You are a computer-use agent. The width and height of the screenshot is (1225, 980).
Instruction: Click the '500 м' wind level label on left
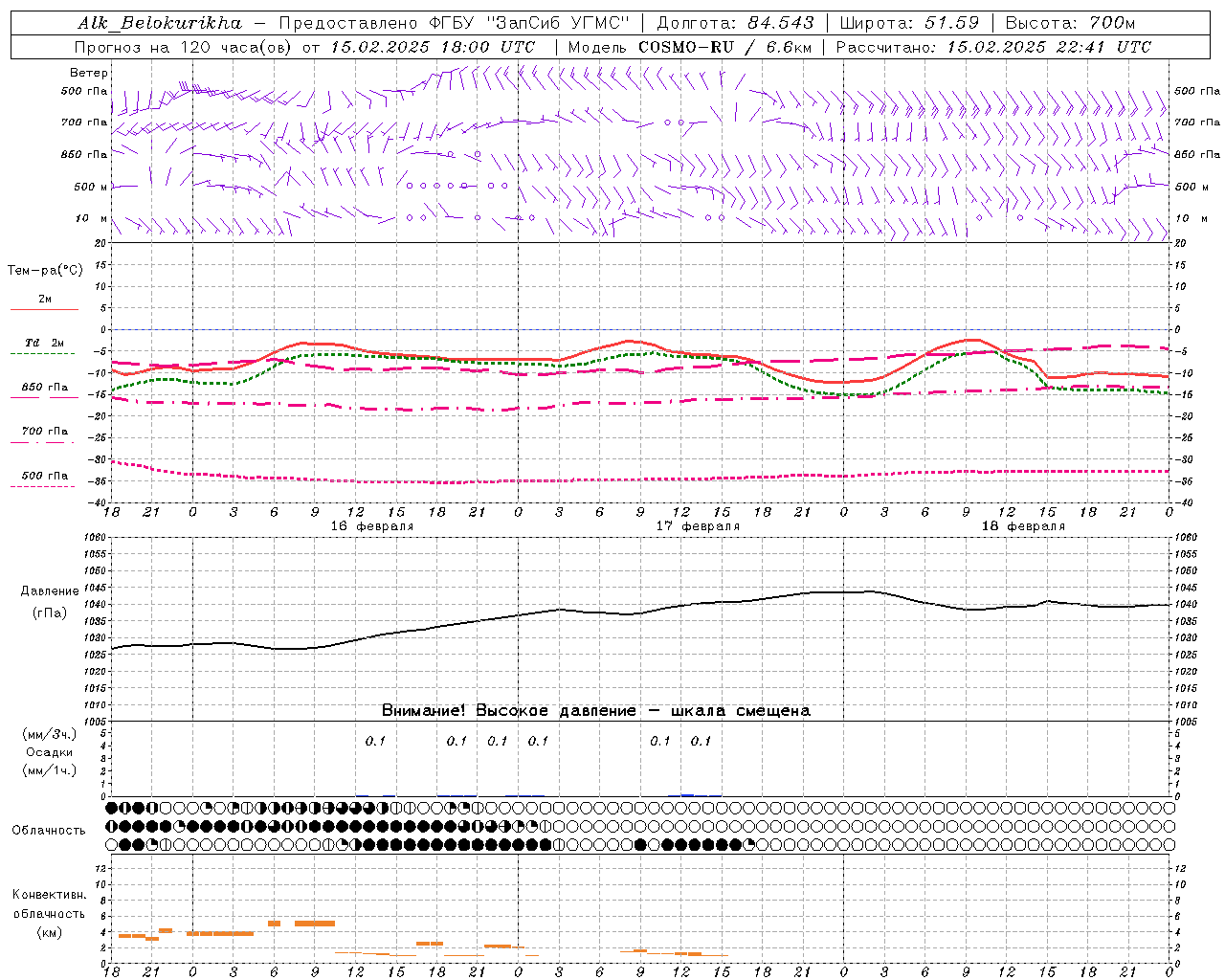(91, 187)
